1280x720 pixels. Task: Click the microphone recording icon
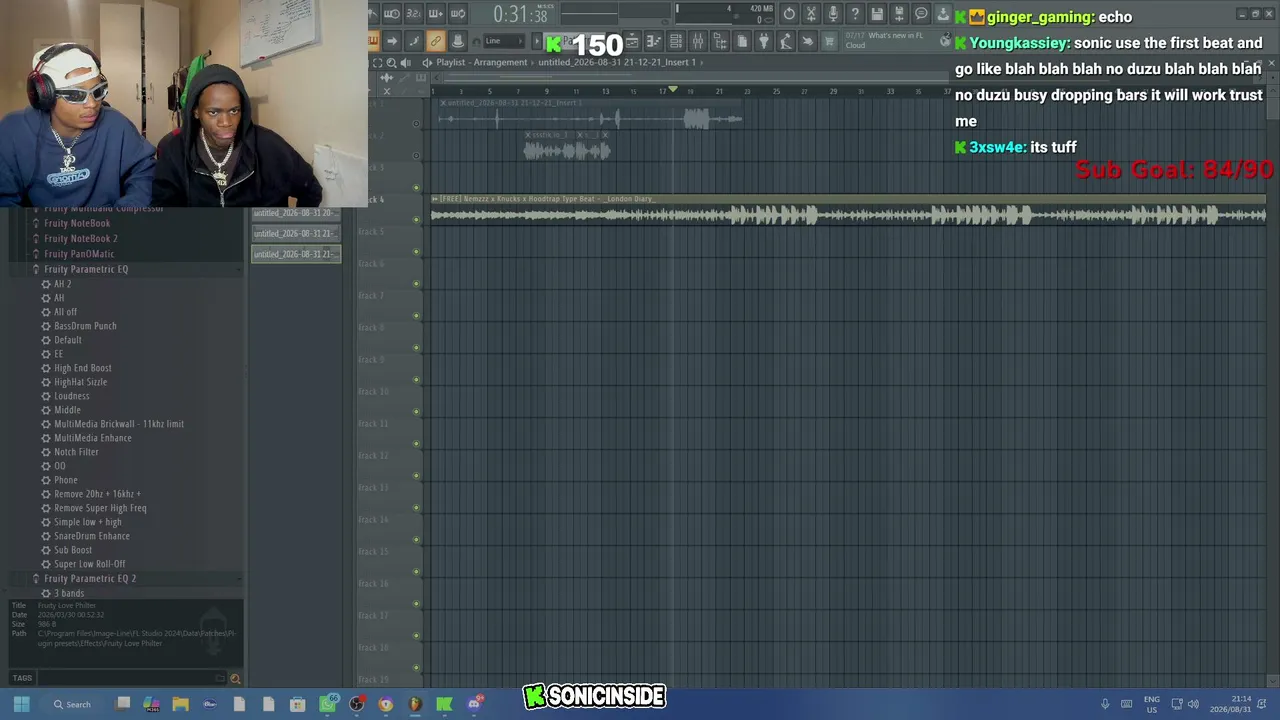[x=833, y=13]
